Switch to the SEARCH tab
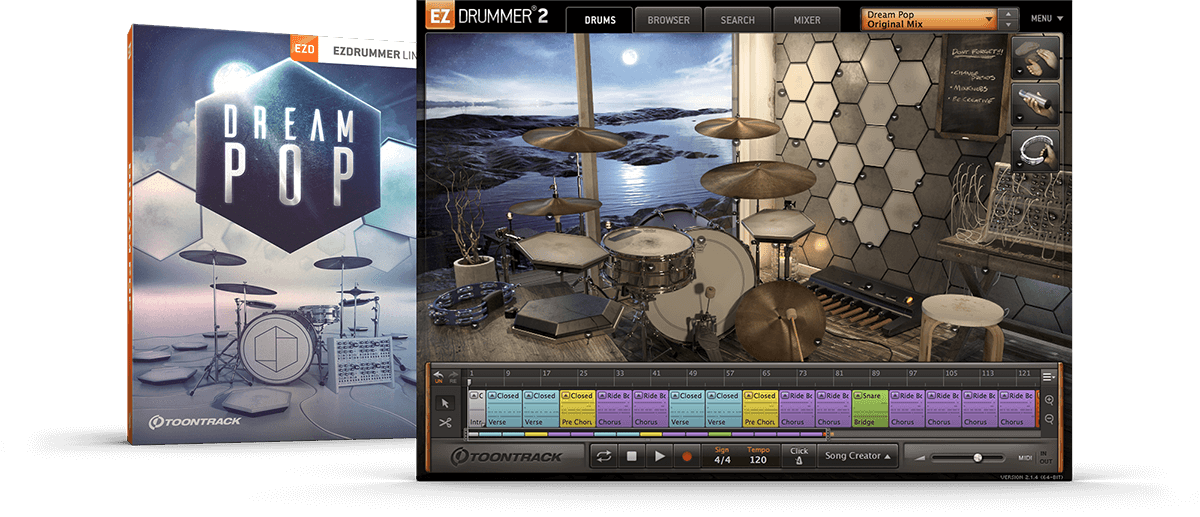 pos(737,20)
